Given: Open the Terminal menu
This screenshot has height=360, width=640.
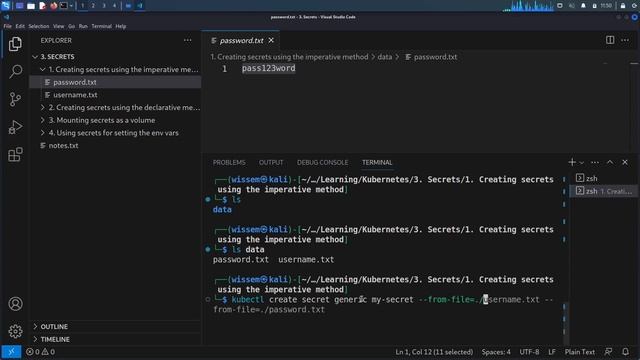Looking at the screenshot, I should coord(102,26).
